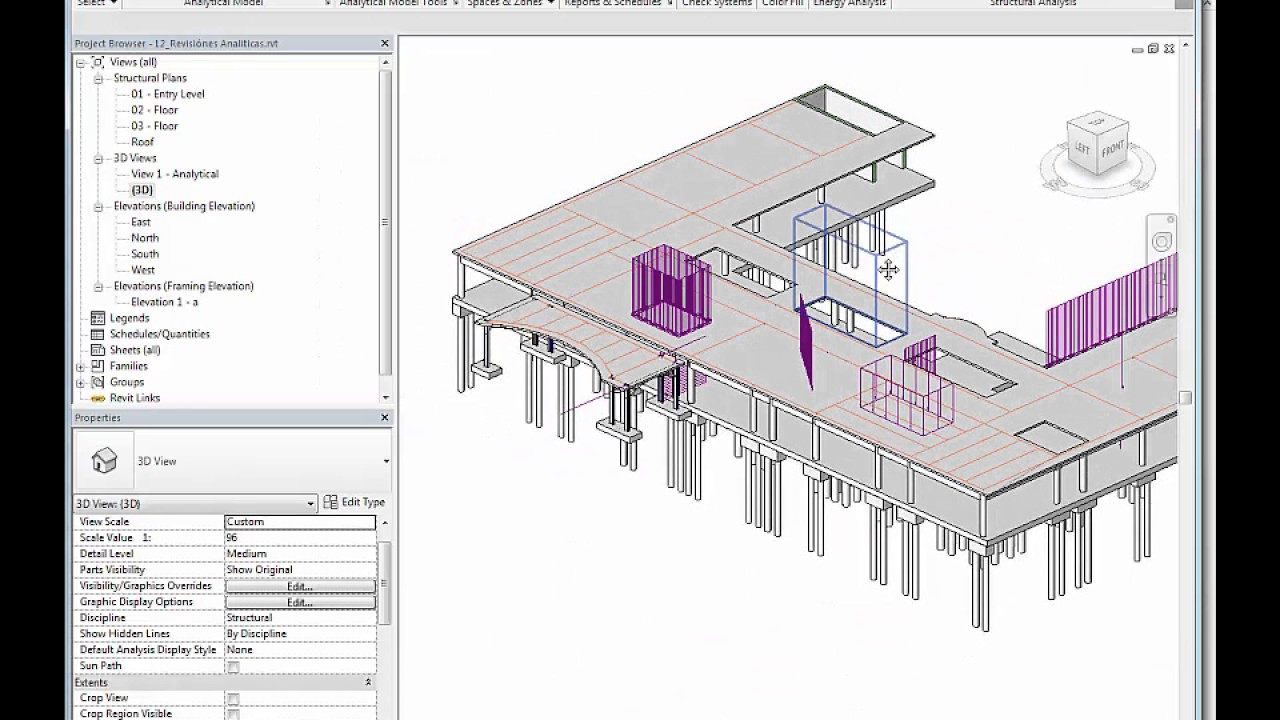The height and width of the screenshot is (720, 1280).
Task: Select Elevation 1 - a framing elevation
Action: click(164, 302)
